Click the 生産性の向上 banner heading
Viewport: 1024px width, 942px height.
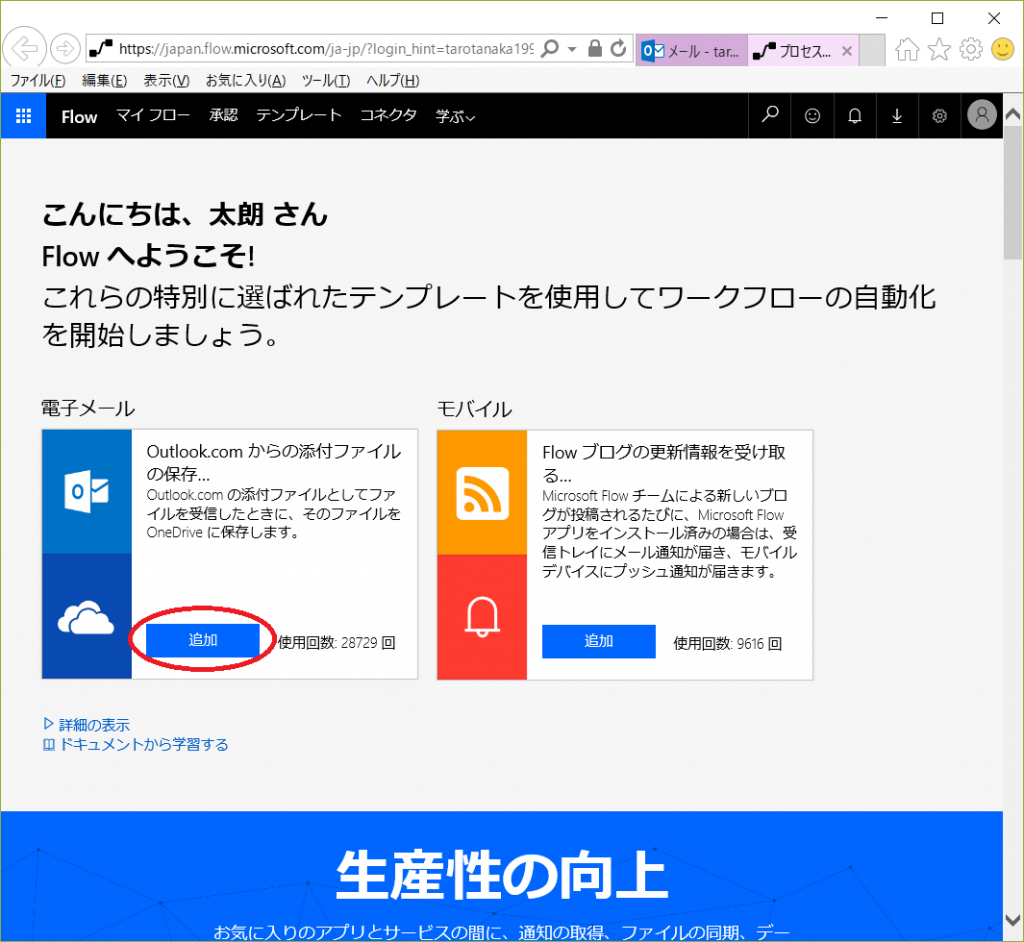502,875
